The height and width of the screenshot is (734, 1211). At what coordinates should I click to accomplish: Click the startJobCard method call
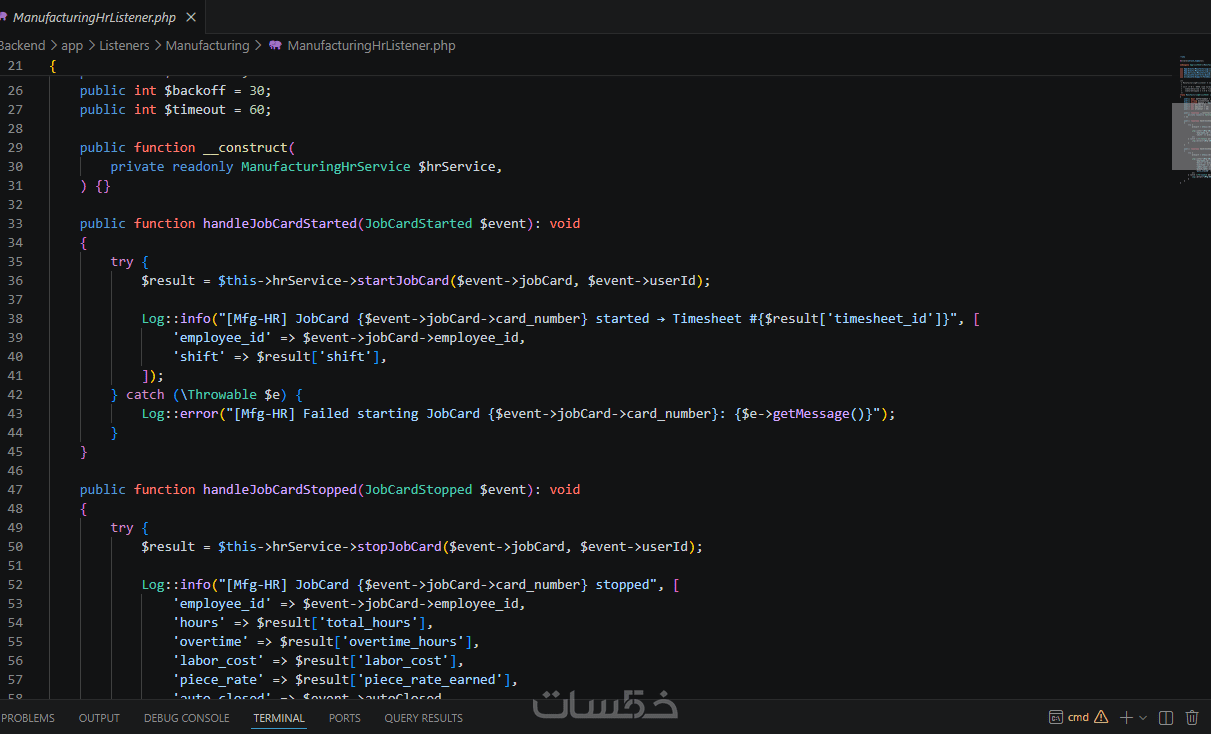click(403, 280)
